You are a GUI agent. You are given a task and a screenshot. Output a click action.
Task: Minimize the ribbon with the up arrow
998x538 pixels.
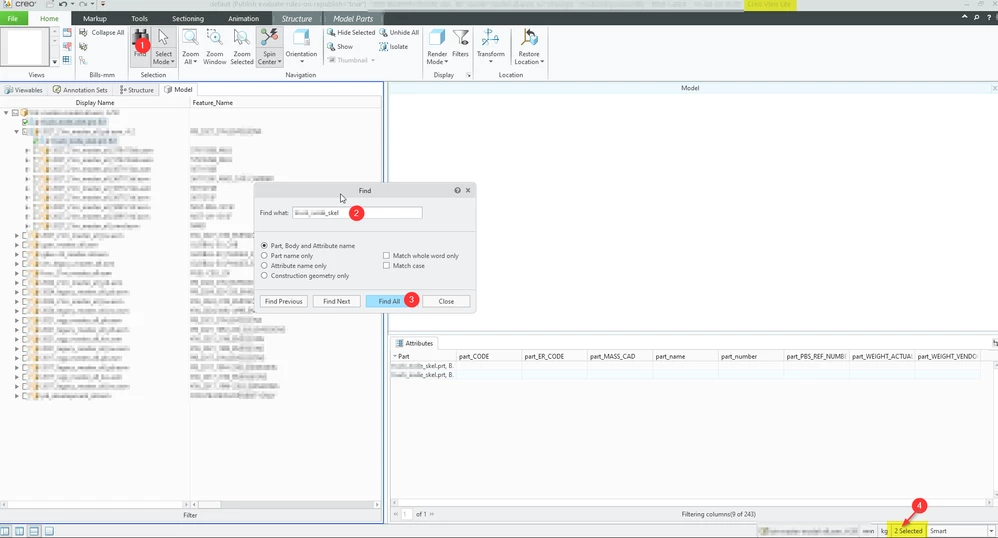tap(964, 18)
